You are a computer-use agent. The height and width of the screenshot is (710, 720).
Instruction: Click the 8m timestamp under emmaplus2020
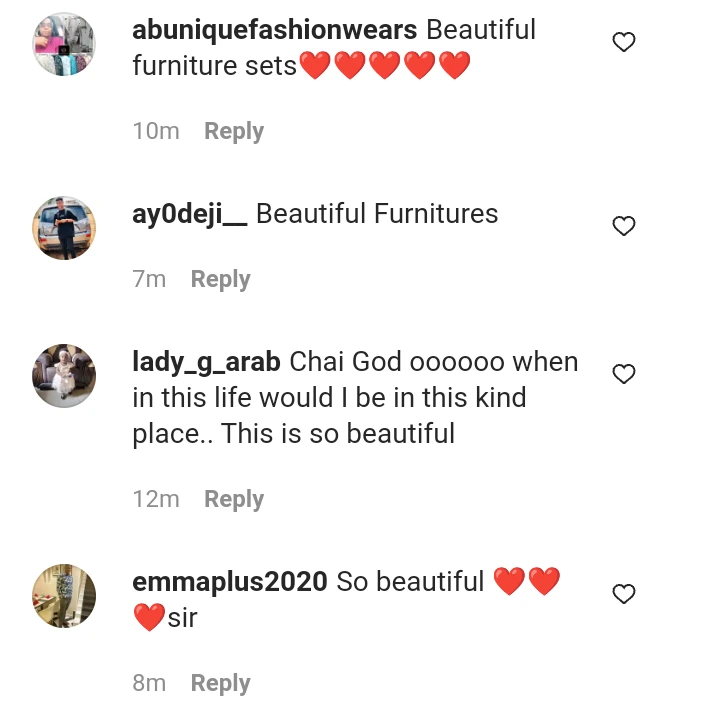(149, 683)
